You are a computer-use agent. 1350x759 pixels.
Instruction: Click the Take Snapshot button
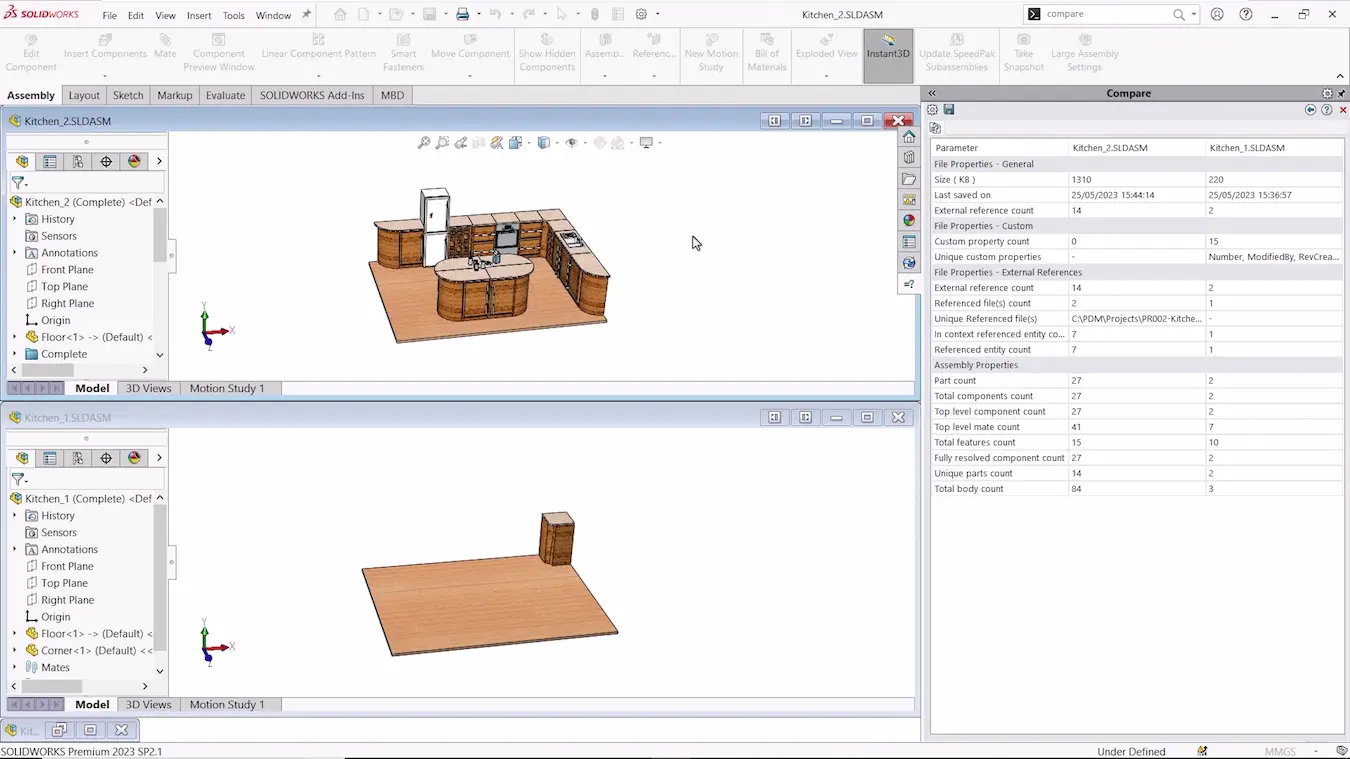[1023, 50]
